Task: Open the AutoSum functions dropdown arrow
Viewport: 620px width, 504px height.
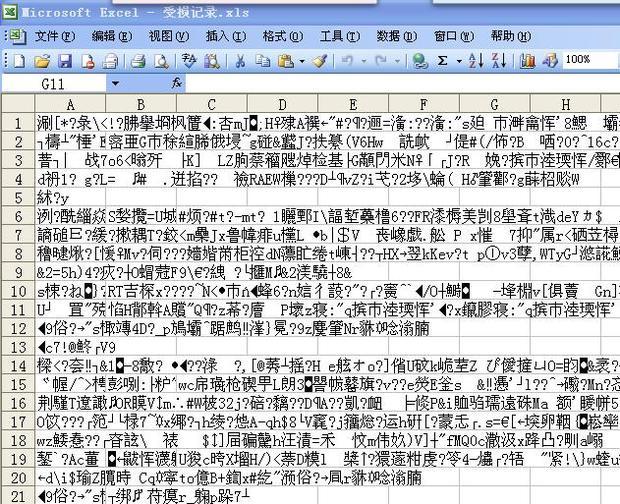Action: 459,61
